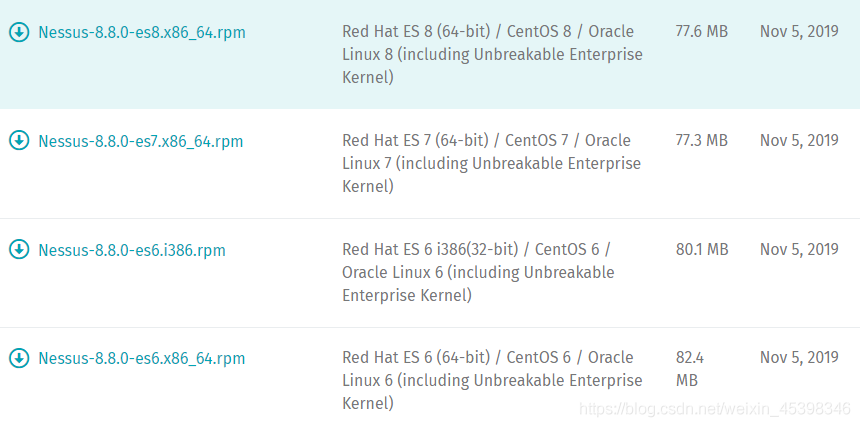
Task: Click the Red Hat ES 7 platform description
Action: click(x=491, y=163)
